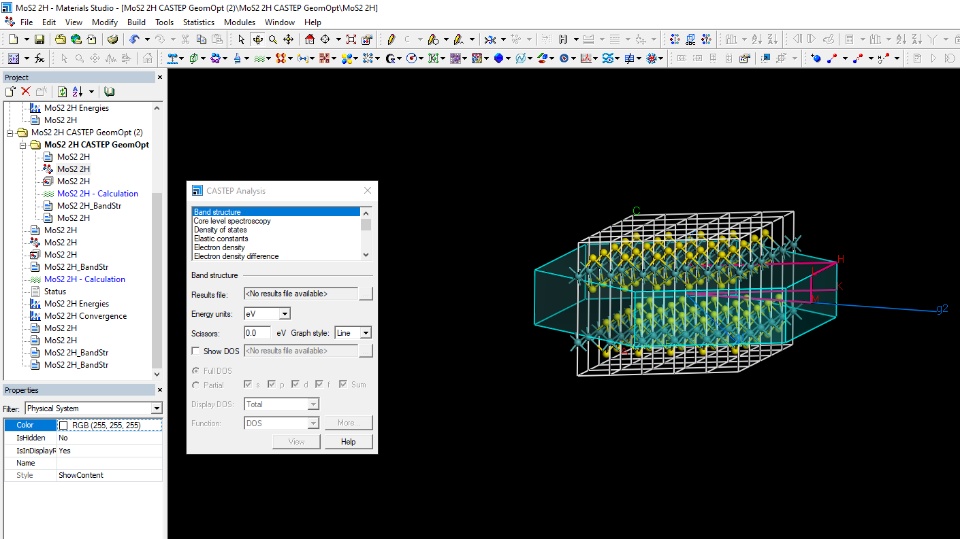Open the Properties Filter dropdown

pos(157,408)
